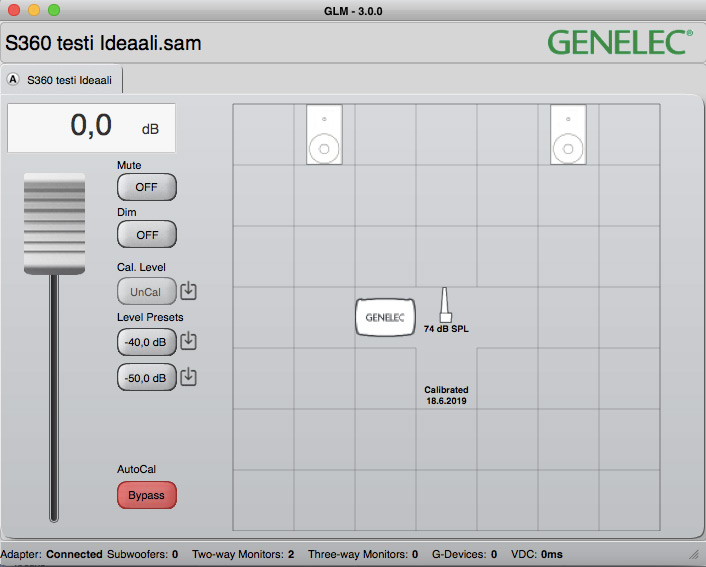Click the Level Presets label
The height and width of the screenshot is (567, 706).
[x=150, y=317]
